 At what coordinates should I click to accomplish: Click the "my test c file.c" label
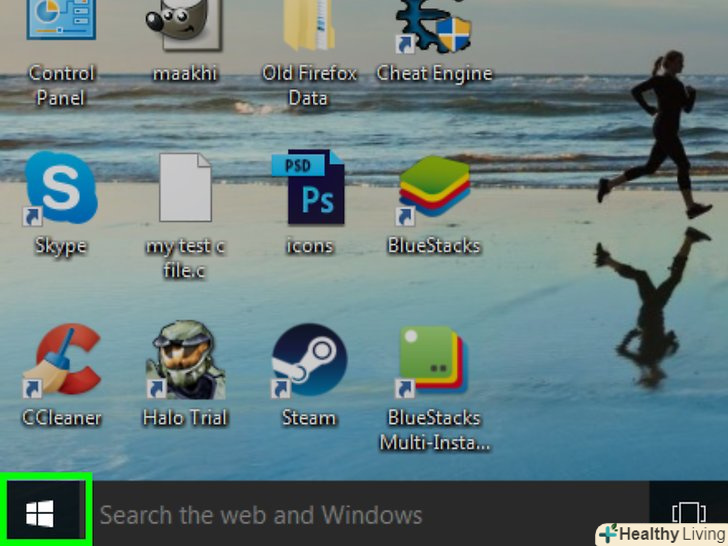tap(185, 258)
